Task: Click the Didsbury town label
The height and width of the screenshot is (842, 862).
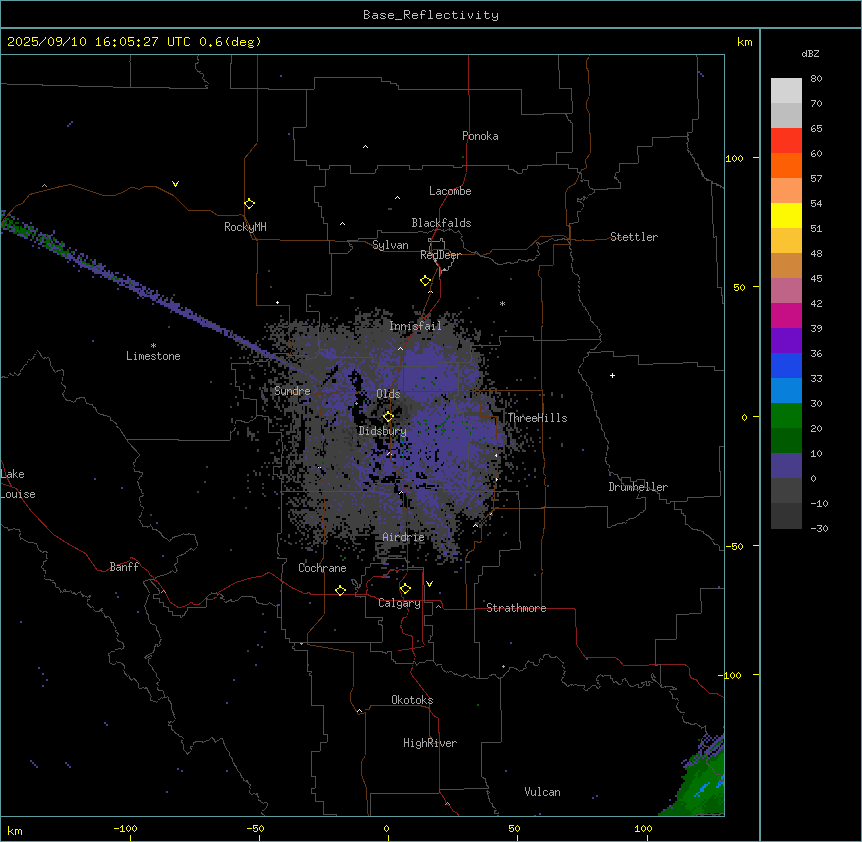Action: (382, 431)
